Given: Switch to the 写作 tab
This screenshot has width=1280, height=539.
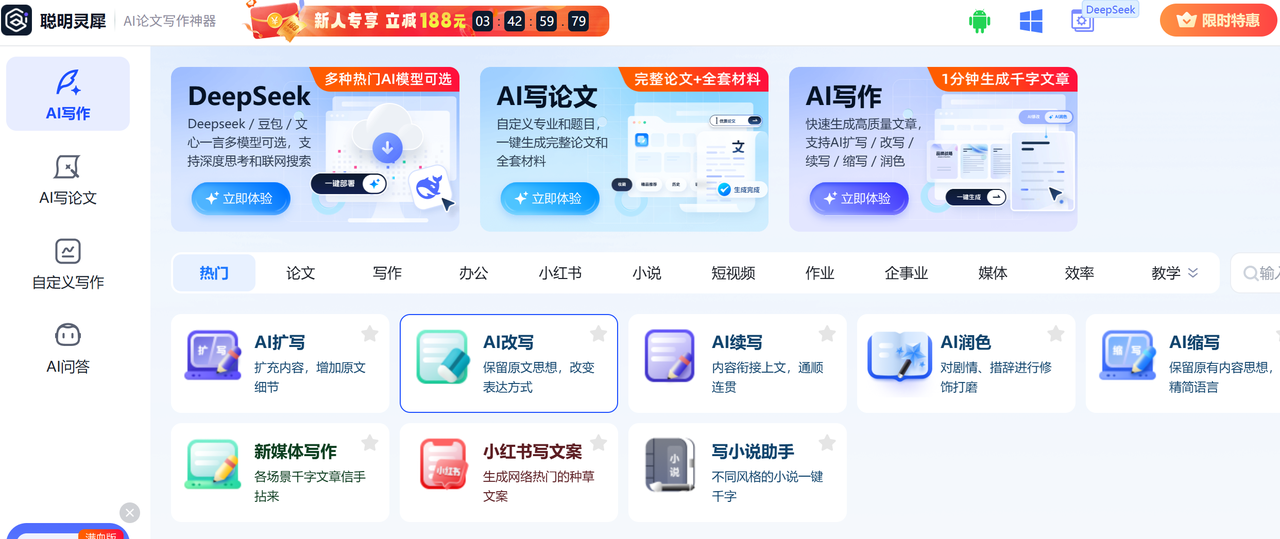Looking at the screenshot, I should tap(387, 273).
